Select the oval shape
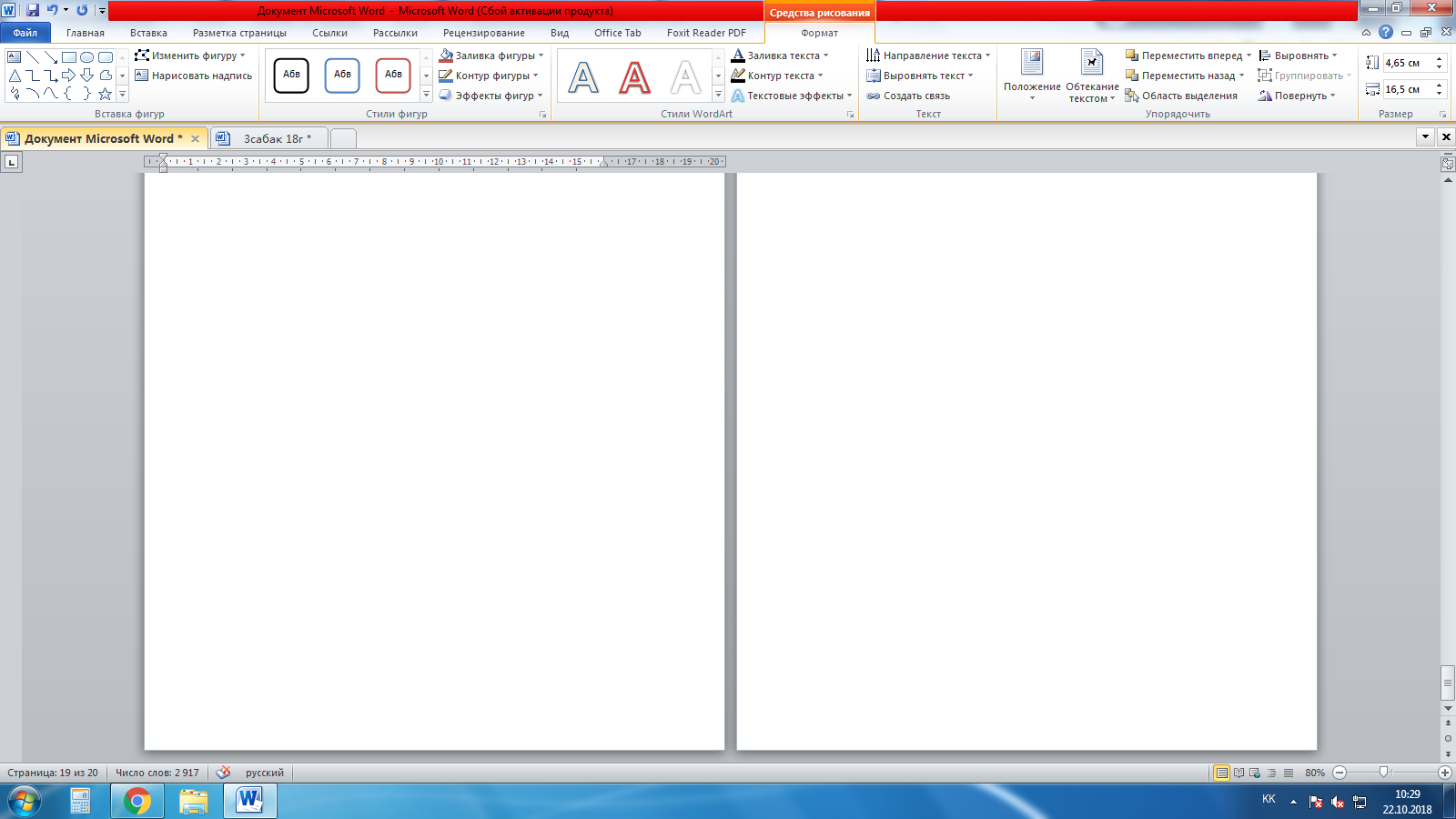The width and height of the screenshot is (1456, 819). pos(87,57)
